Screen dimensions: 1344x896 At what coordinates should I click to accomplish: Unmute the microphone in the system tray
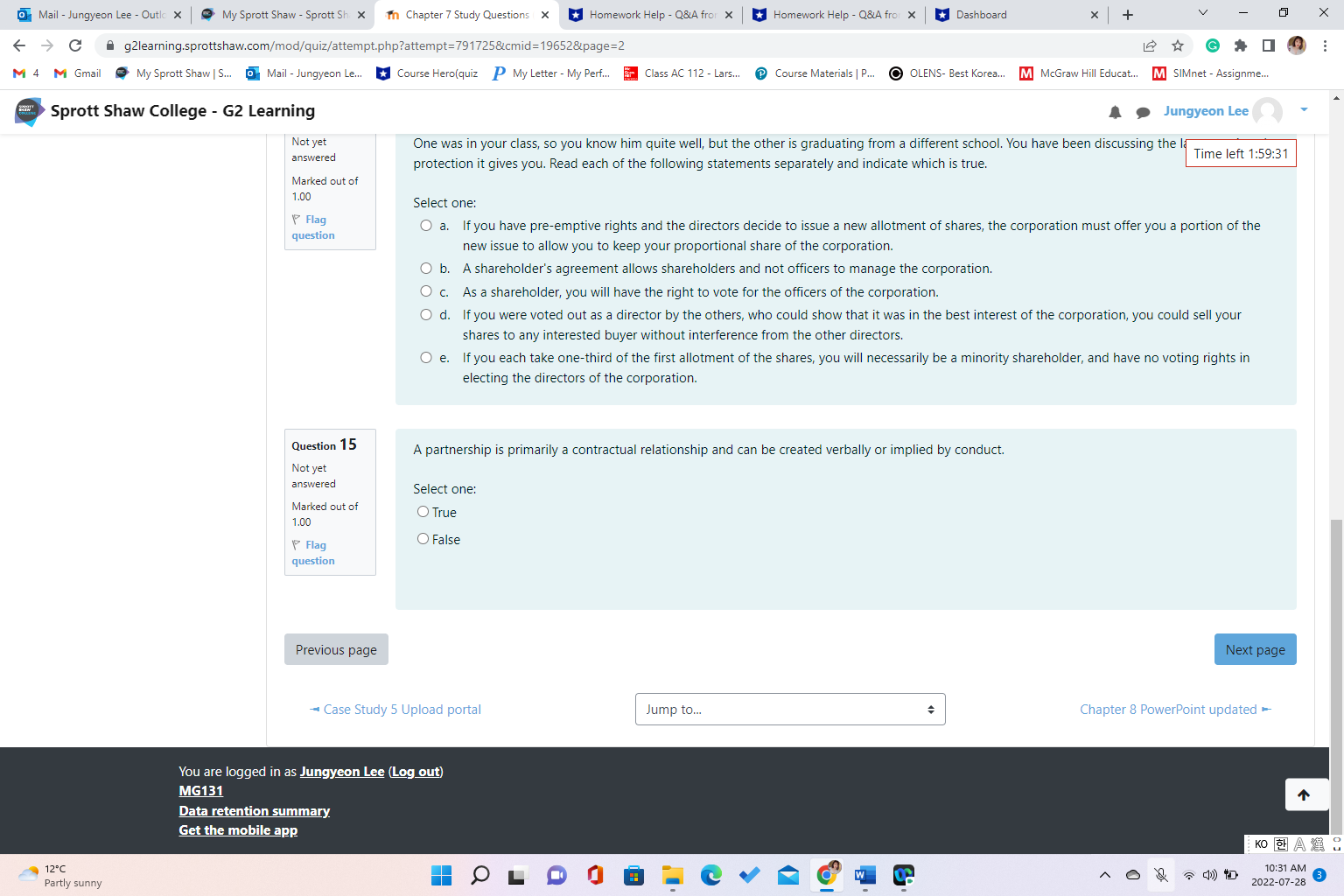[x=1161, y=875]
